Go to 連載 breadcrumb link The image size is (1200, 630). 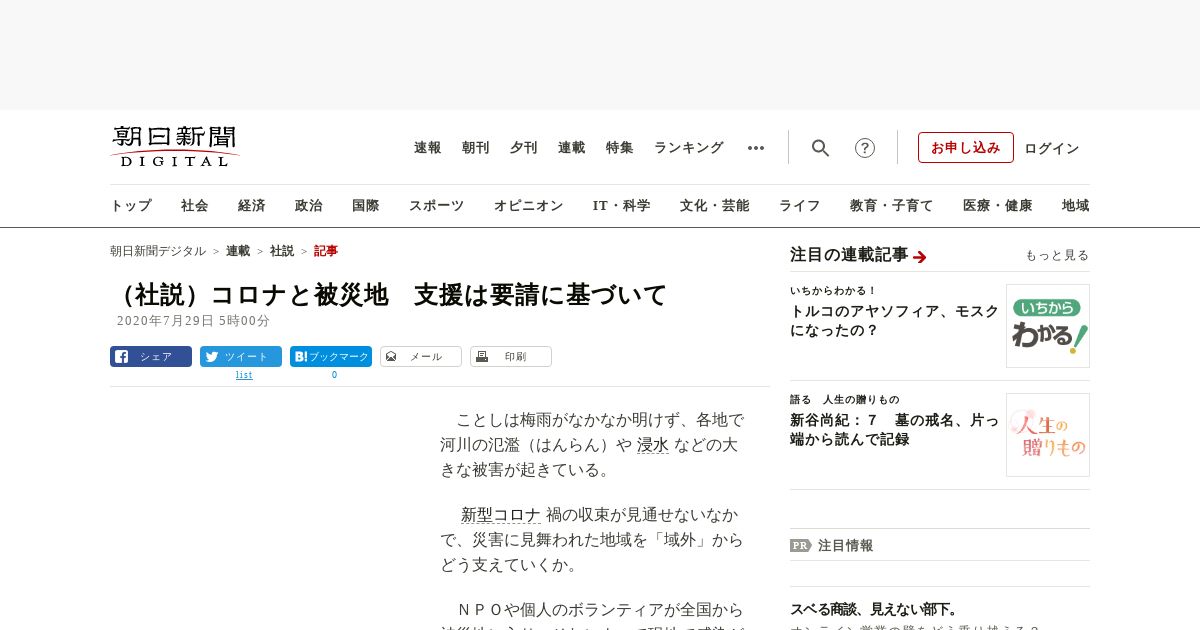coord(238,251)
